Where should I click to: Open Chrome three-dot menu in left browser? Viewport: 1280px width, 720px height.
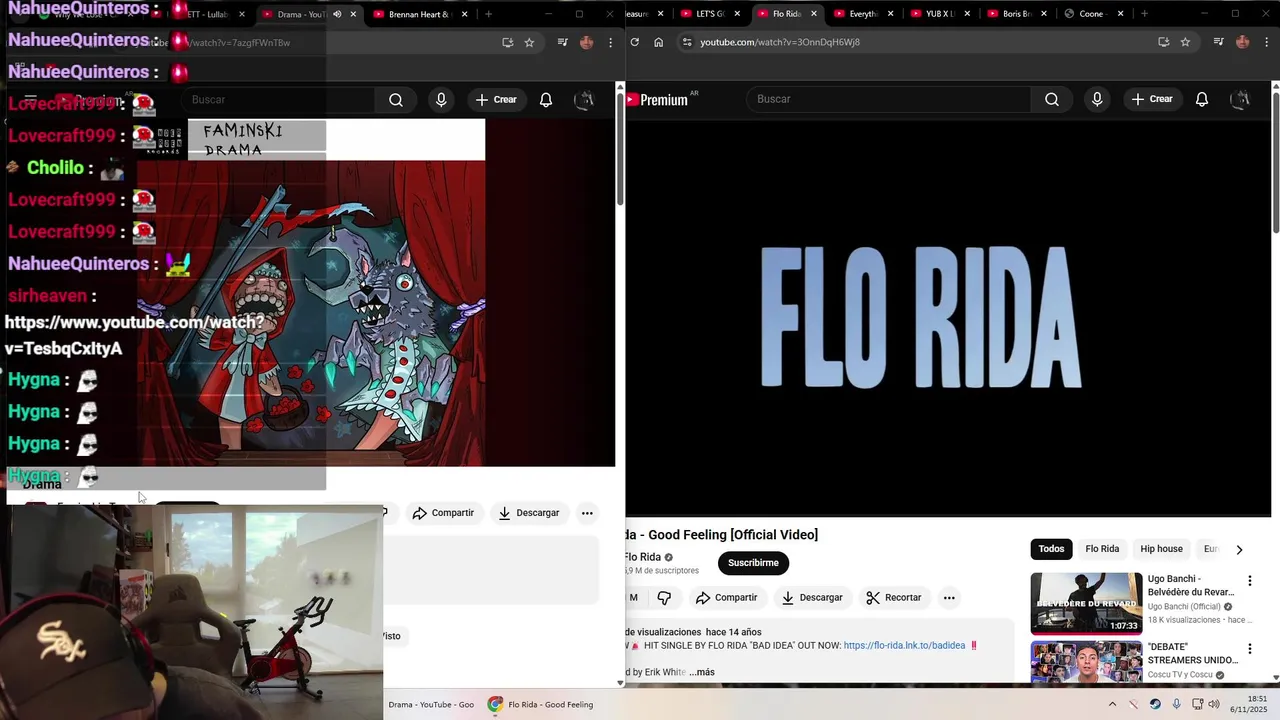click(x=610, y=42)
